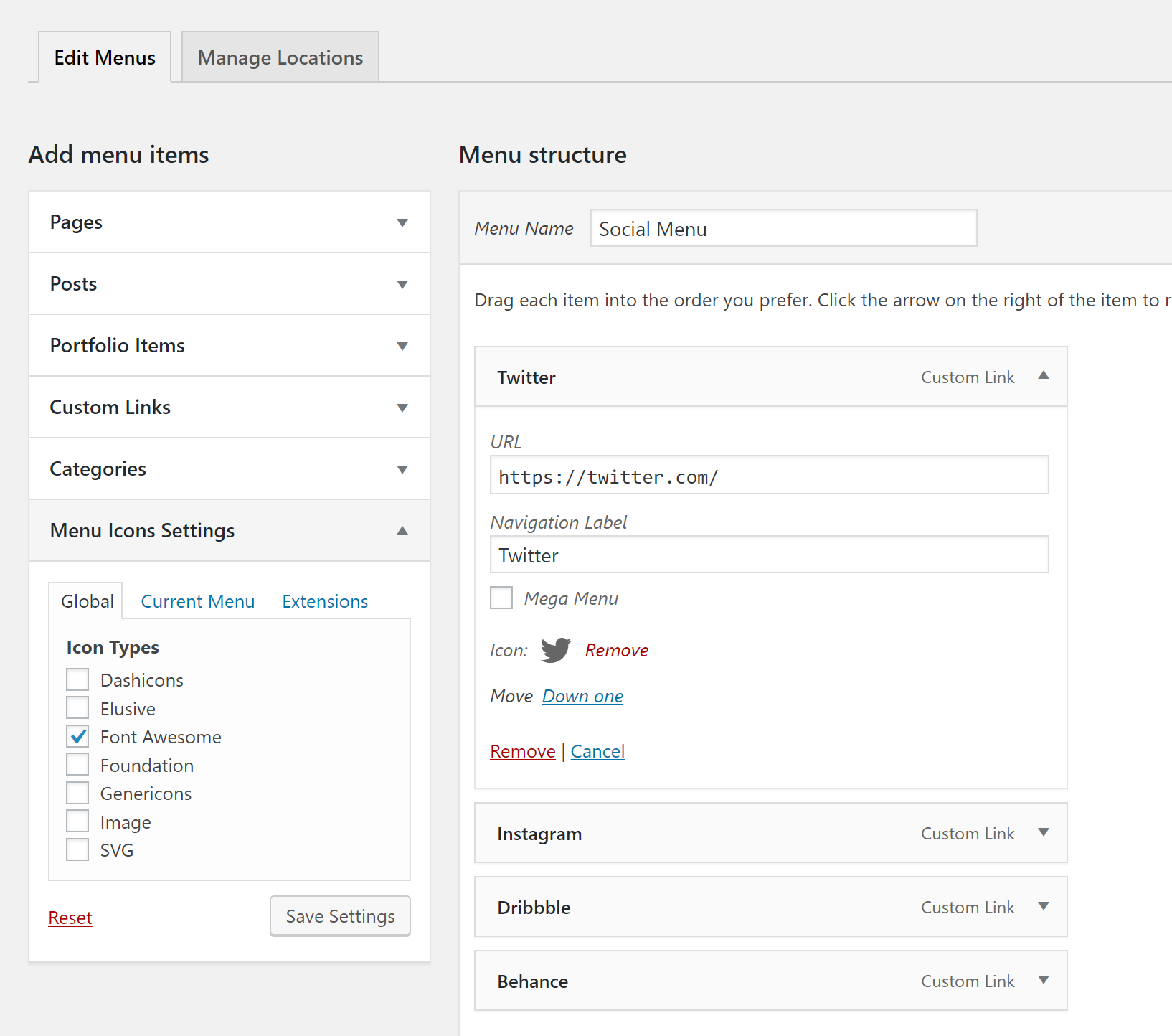The width and height of the screenshot is (1172, 1036).
Task: Click the Categories panel heading
Action: [x=98, y=469]
